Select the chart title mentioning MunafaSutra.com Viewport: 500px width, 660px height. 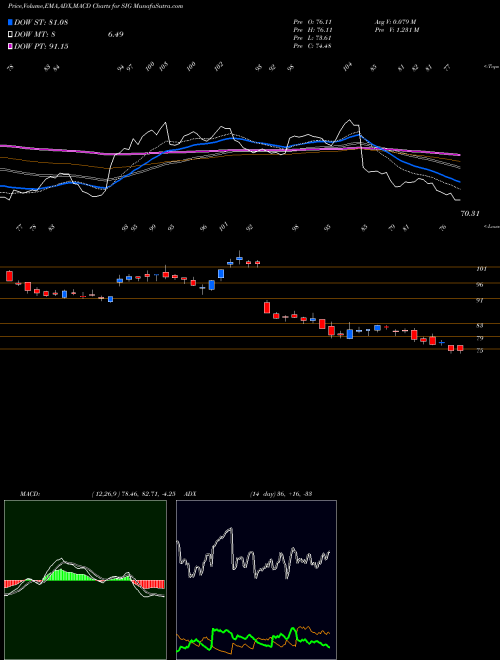point(95,6)
